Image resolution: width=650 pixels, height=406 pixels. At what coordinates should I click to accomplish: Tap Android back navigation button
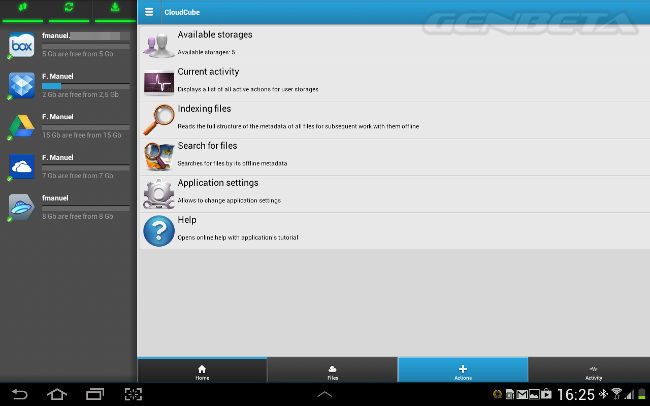pos(19,393)
